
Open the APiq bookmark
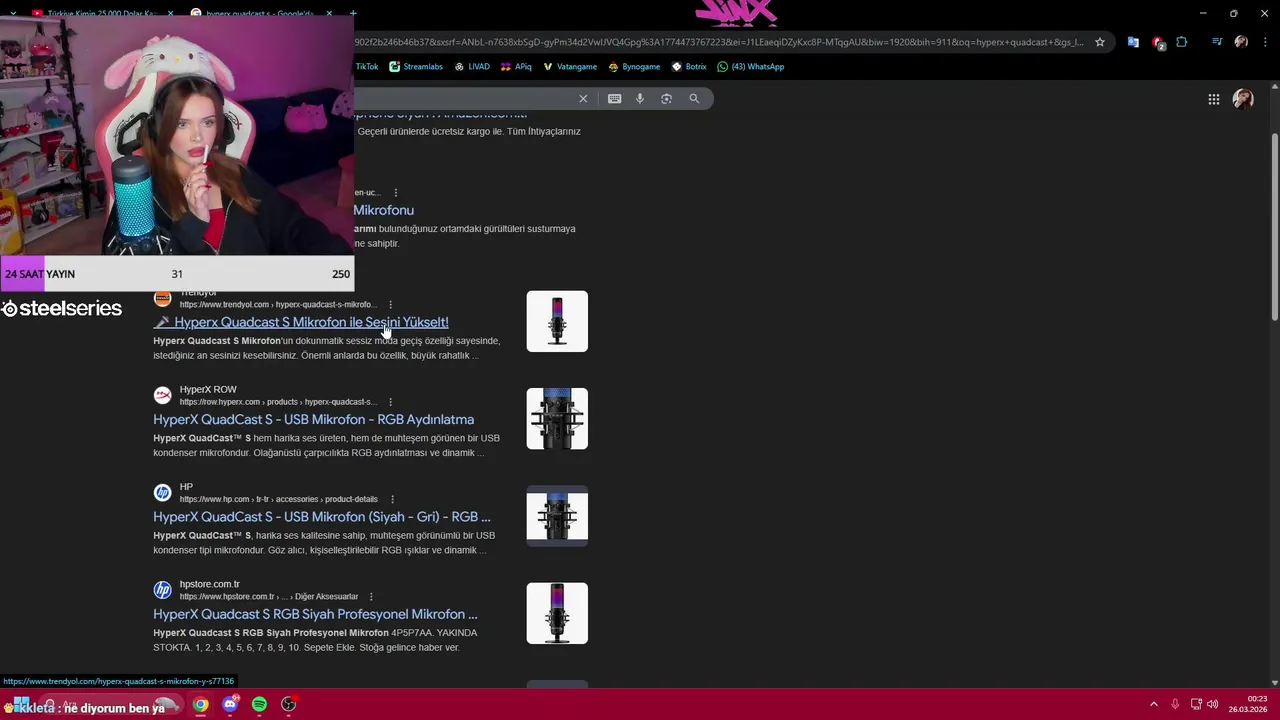516,67
